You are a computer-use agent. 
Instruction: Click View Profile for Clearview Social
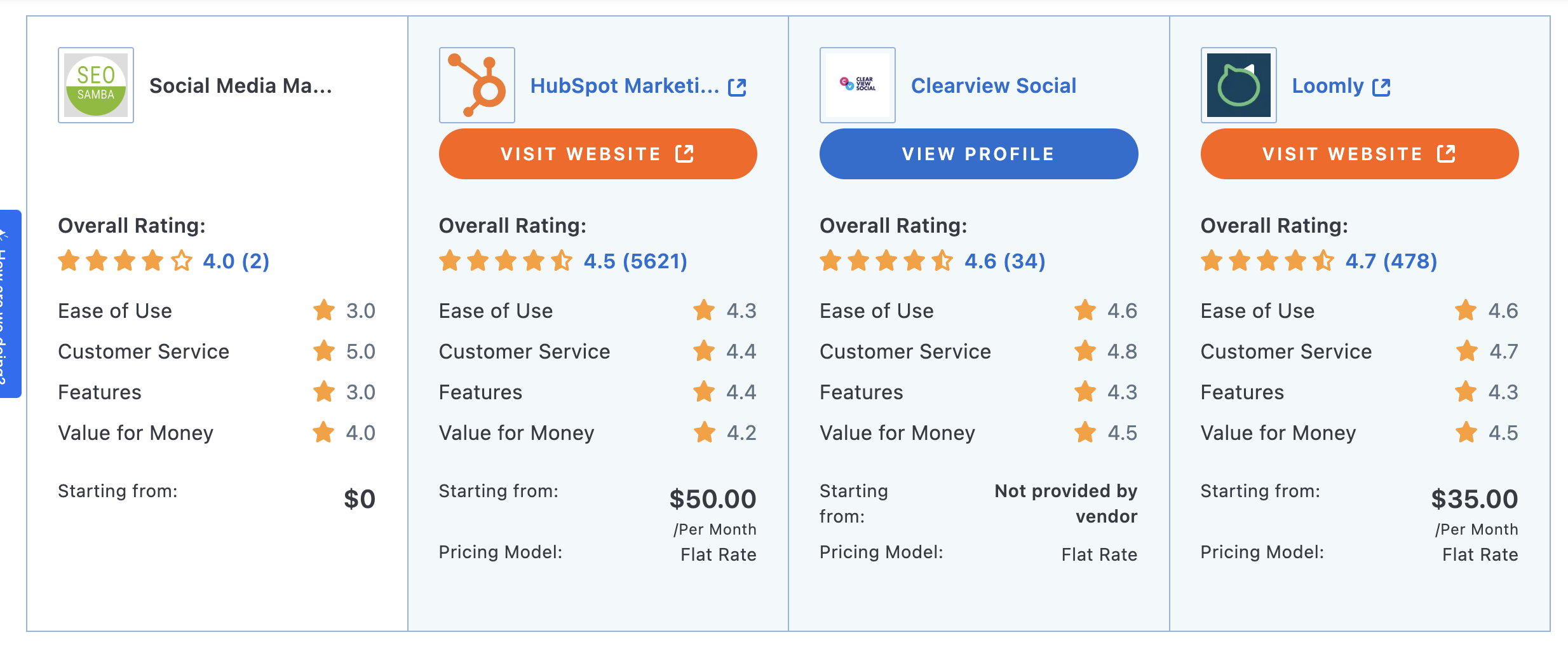click(978, 153)
